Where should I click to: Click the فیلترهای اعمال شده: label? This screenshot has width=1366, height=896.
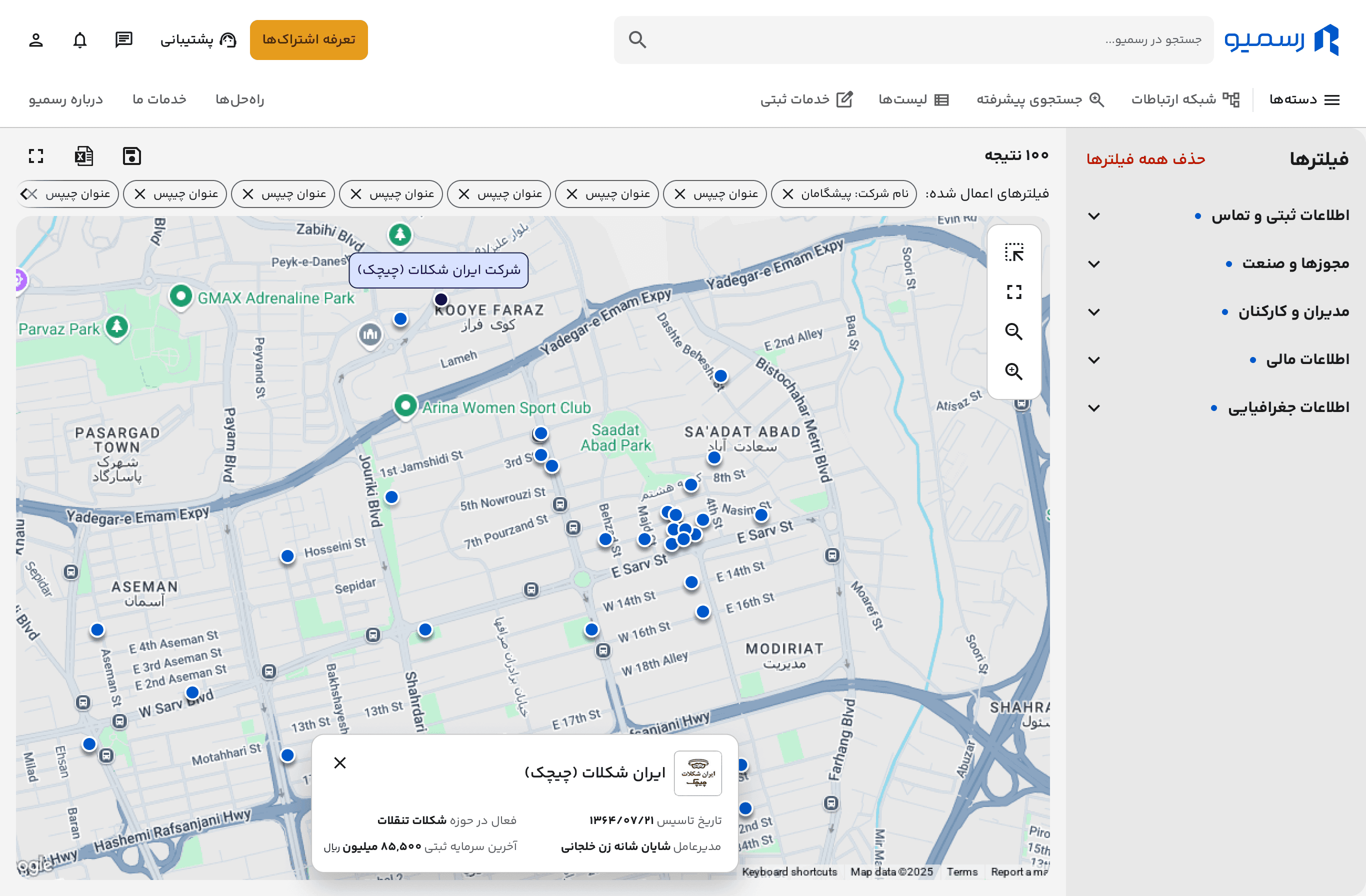tap(987, 193)
